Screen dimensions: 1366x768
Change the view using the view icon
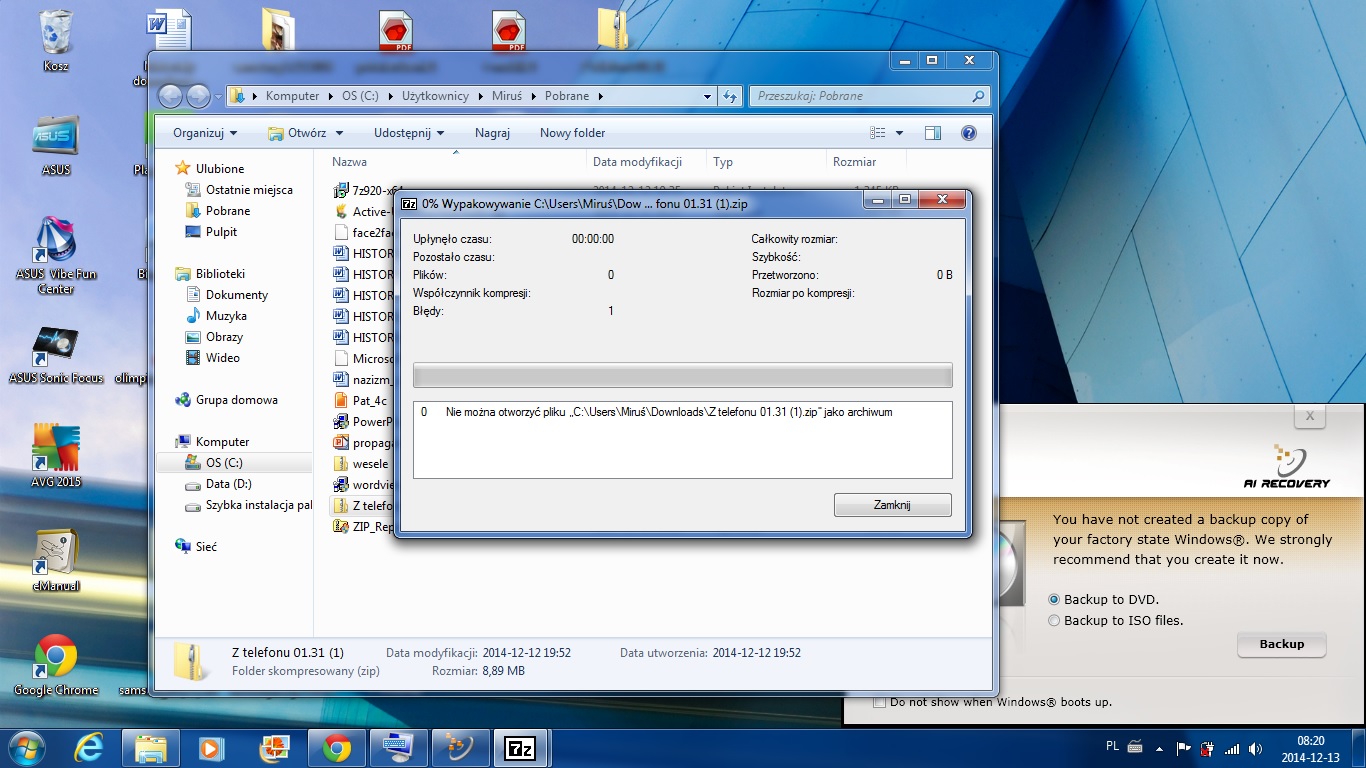878,133
